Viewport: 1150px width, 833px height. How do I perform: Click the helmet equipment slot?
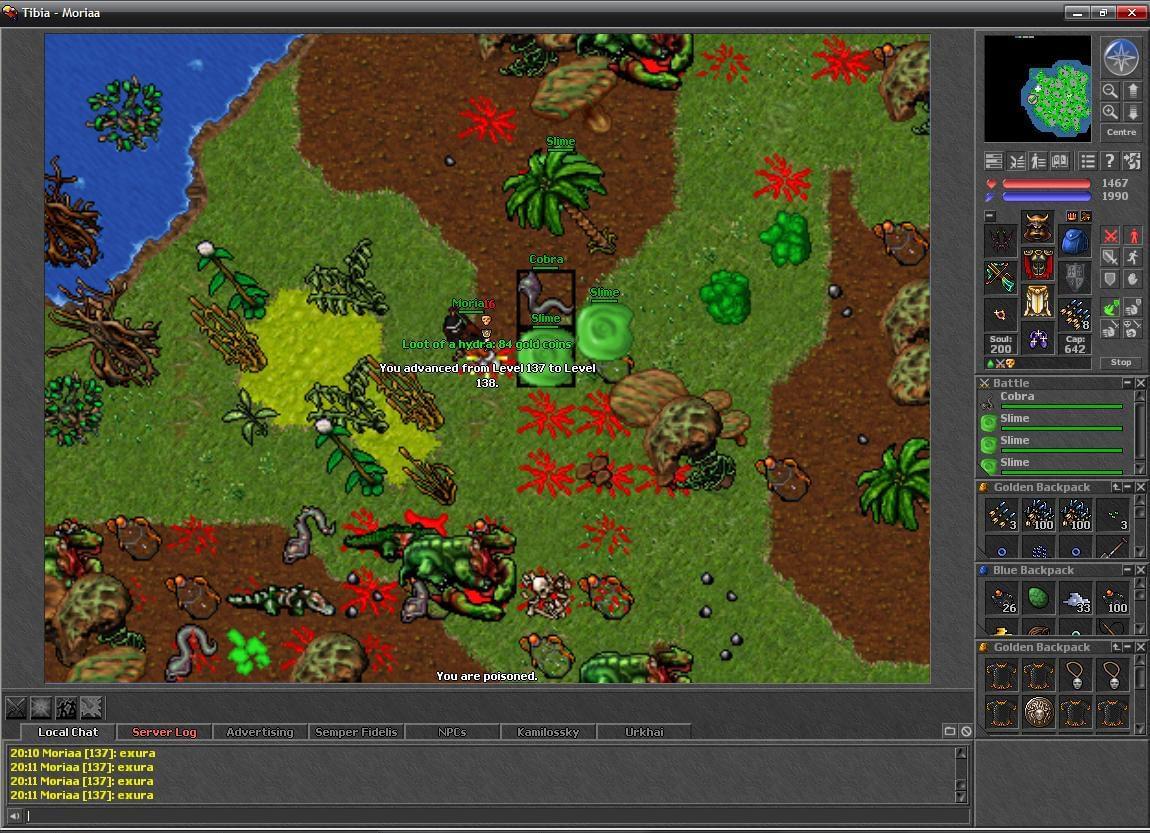click(1038, 225)
